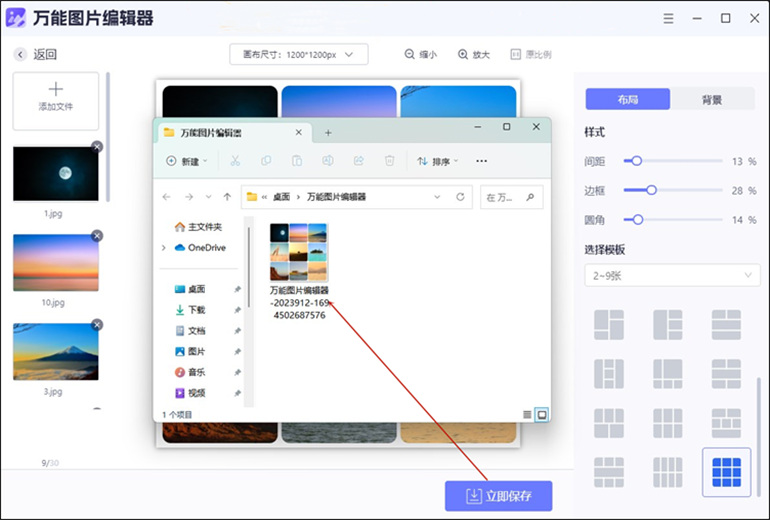Screen dimensions: 770x520
Task: Switch to the 背景 background tab
Action: (x=712, y=100)
